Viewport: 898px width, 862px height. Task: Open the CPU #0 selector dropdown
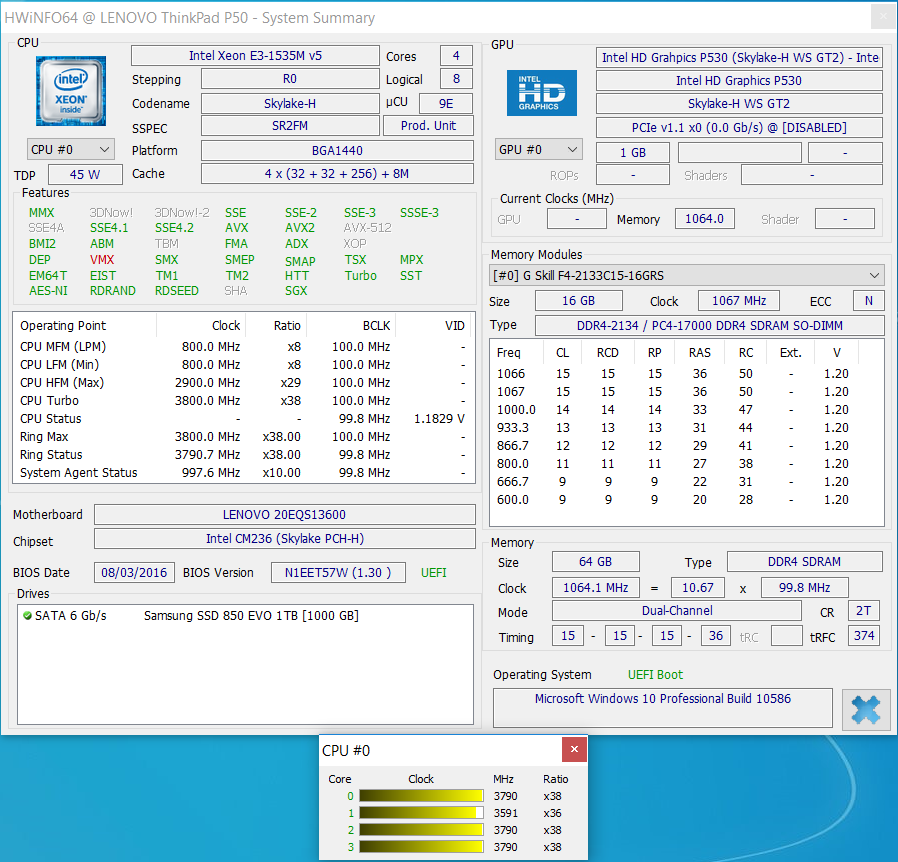71,149
